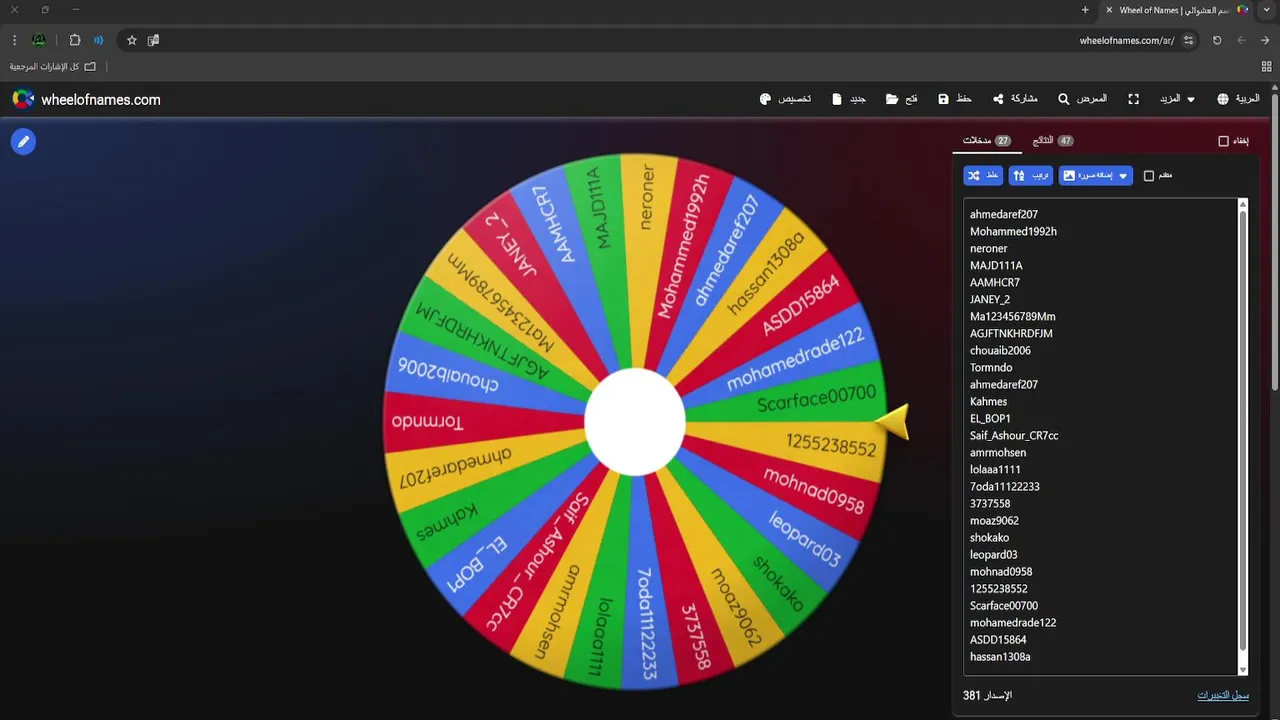Expand the More menu in toolbar
1280x720 pixels.
pyautogui.click(x=1176, y=99)
